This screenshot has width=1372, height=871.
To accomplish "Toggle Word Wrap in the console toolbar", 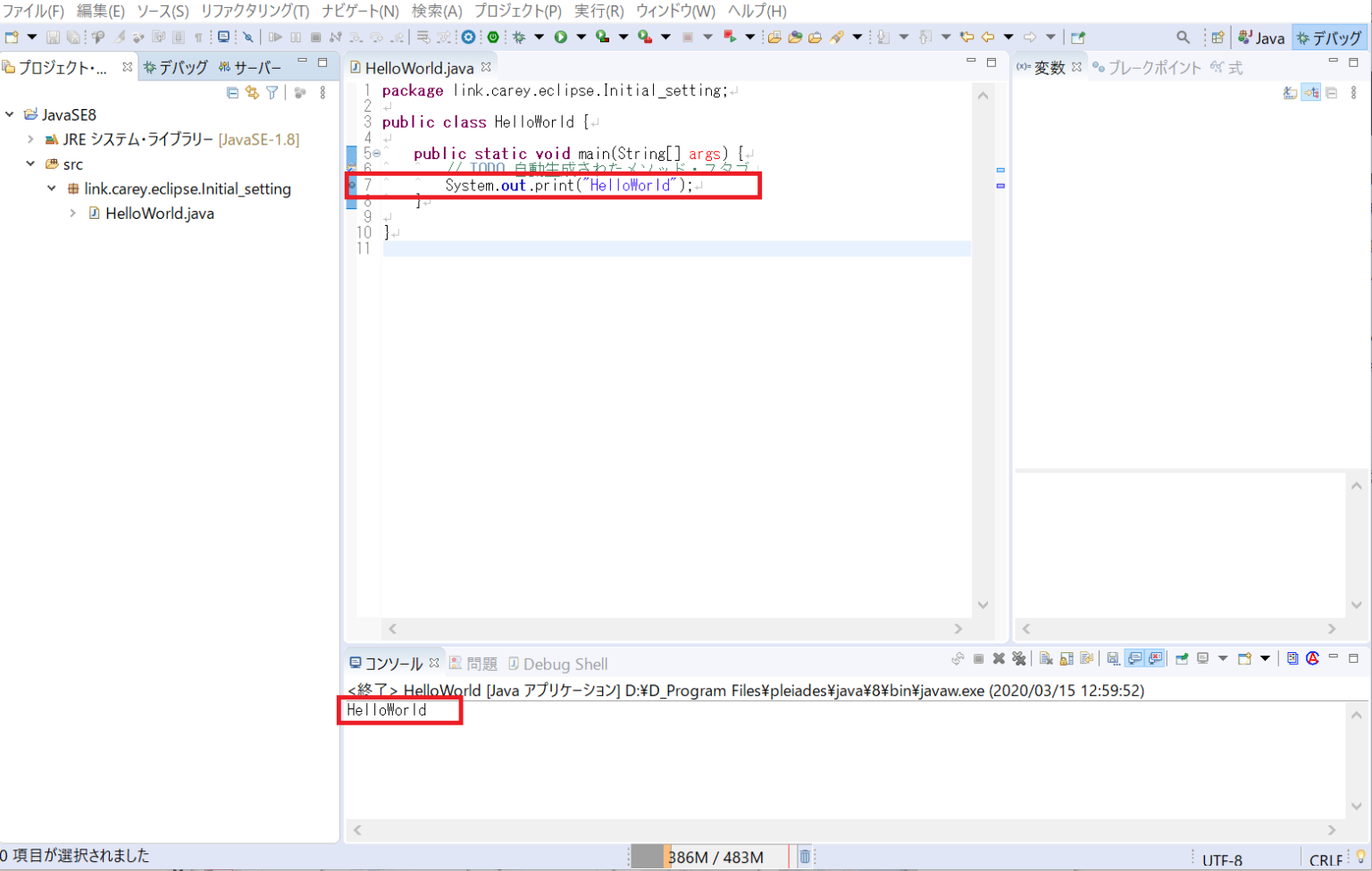I will tap(1087, 658).
